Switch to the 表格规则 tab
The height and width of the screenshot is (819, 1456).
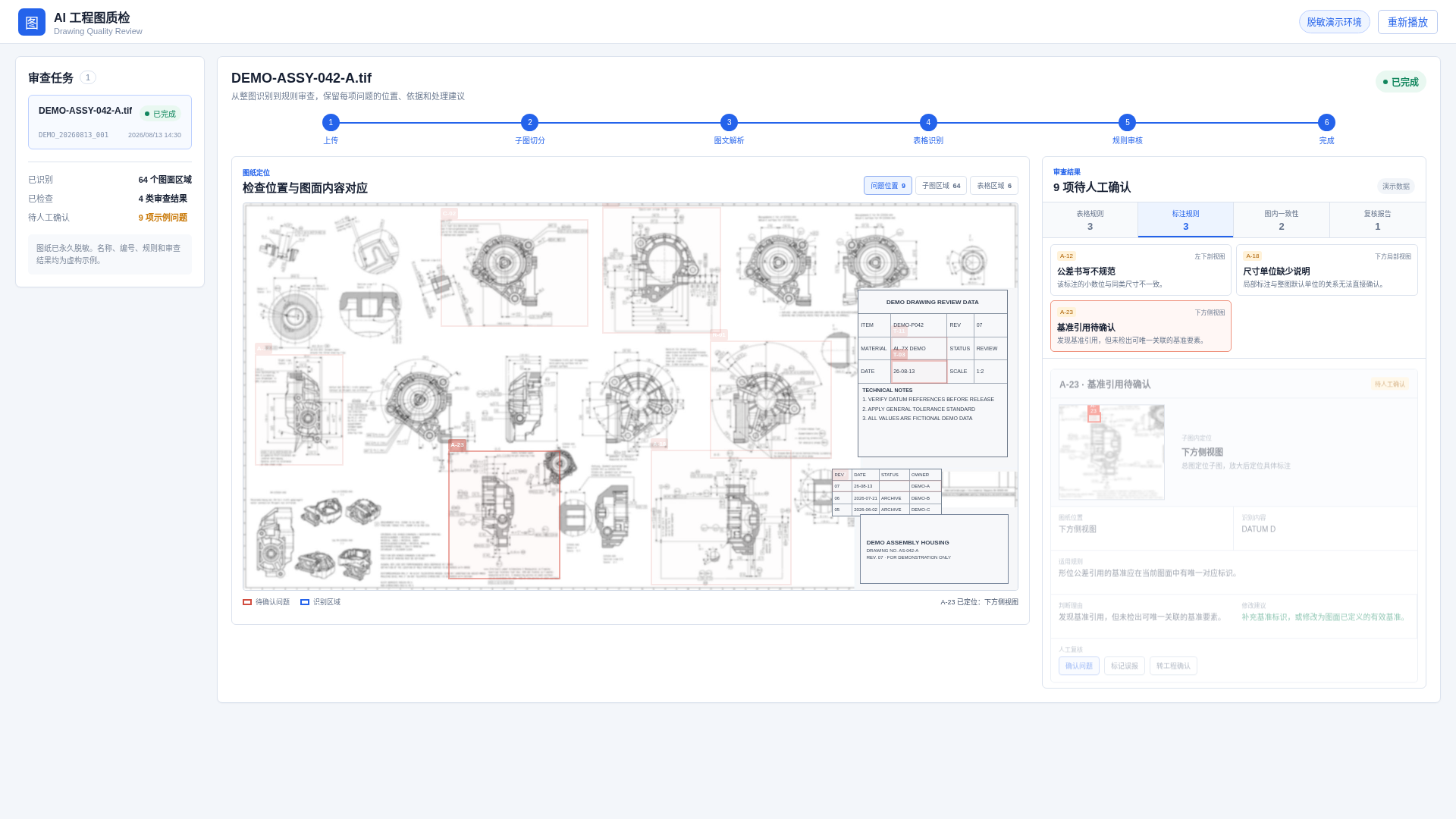(x=1090, y=220)
